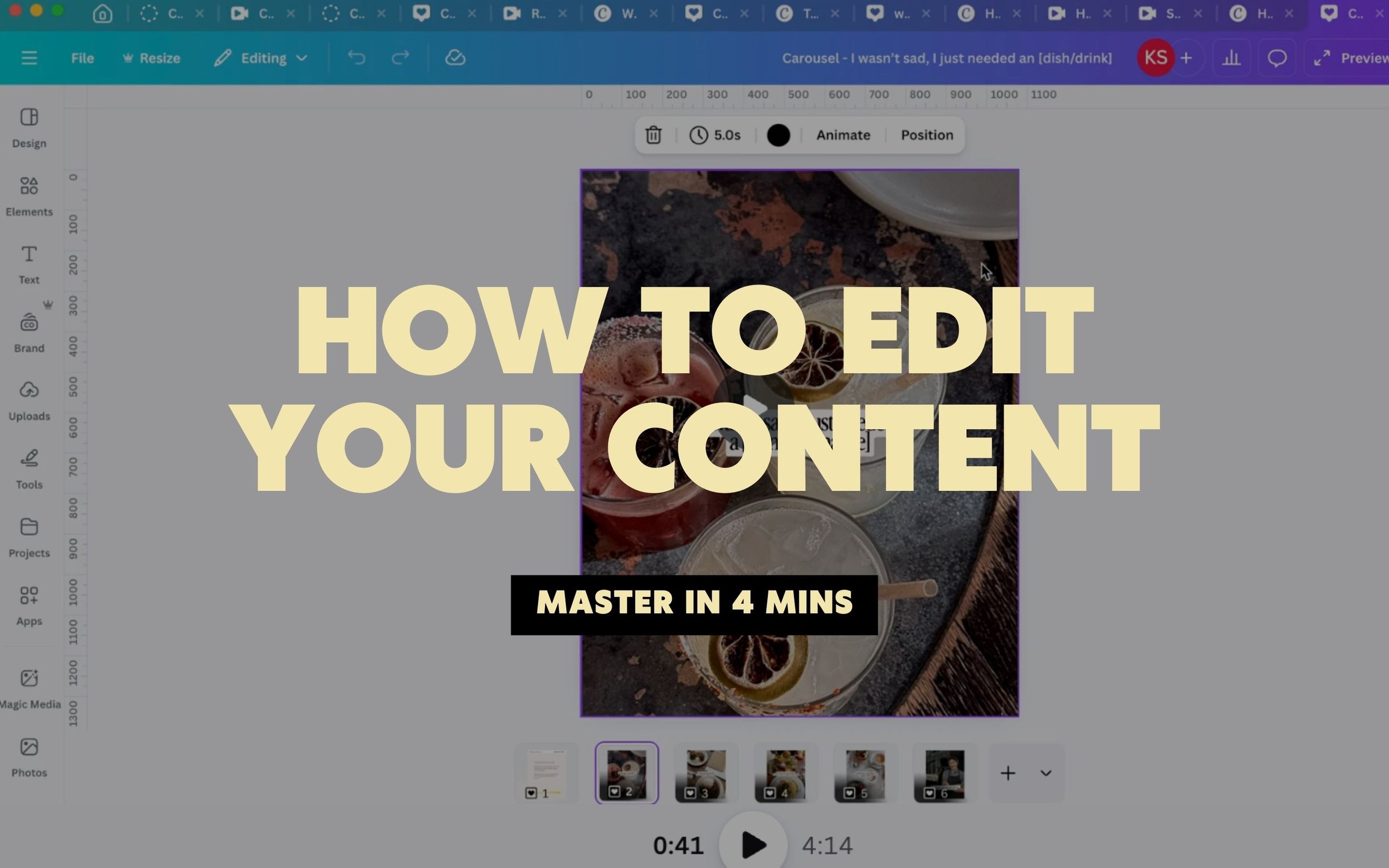The image size is (1389, 868).
Task: Open the Elements panel in sidebar
Action: [x=29, y=196]
